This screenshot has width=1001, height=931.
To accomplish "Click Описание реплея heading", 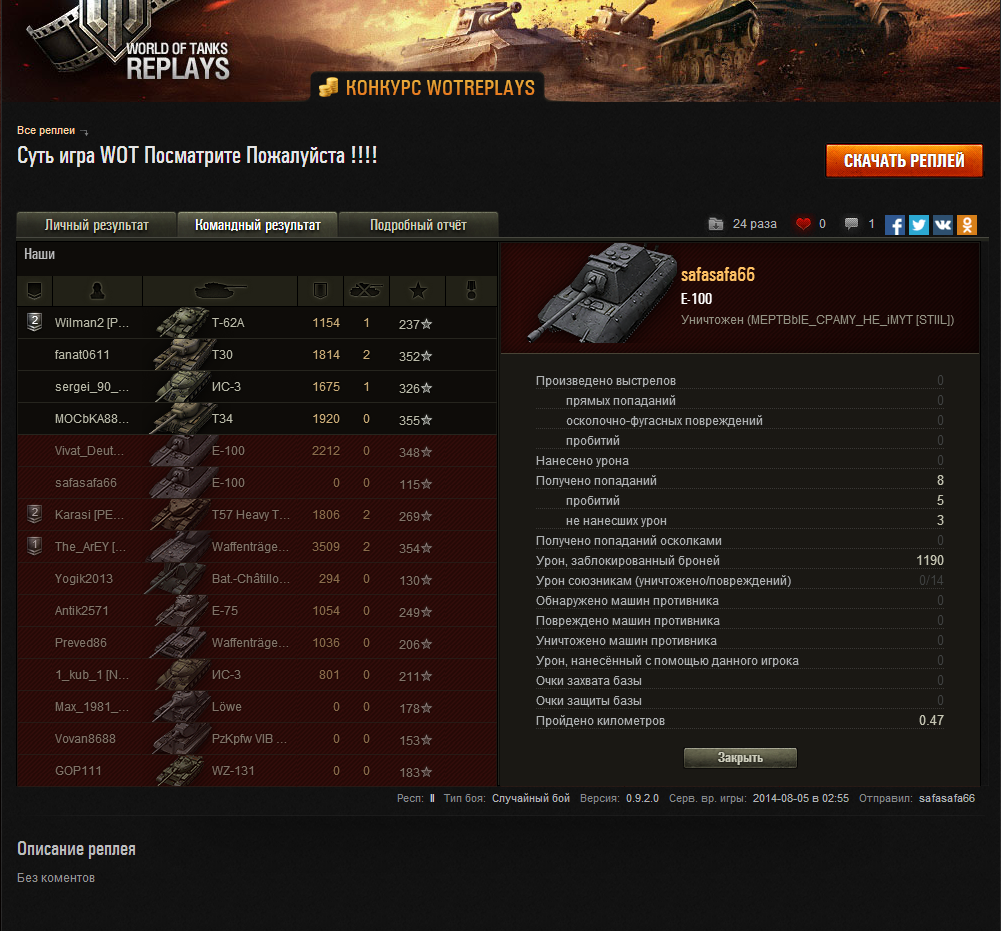I will click(x=76, y=849).
